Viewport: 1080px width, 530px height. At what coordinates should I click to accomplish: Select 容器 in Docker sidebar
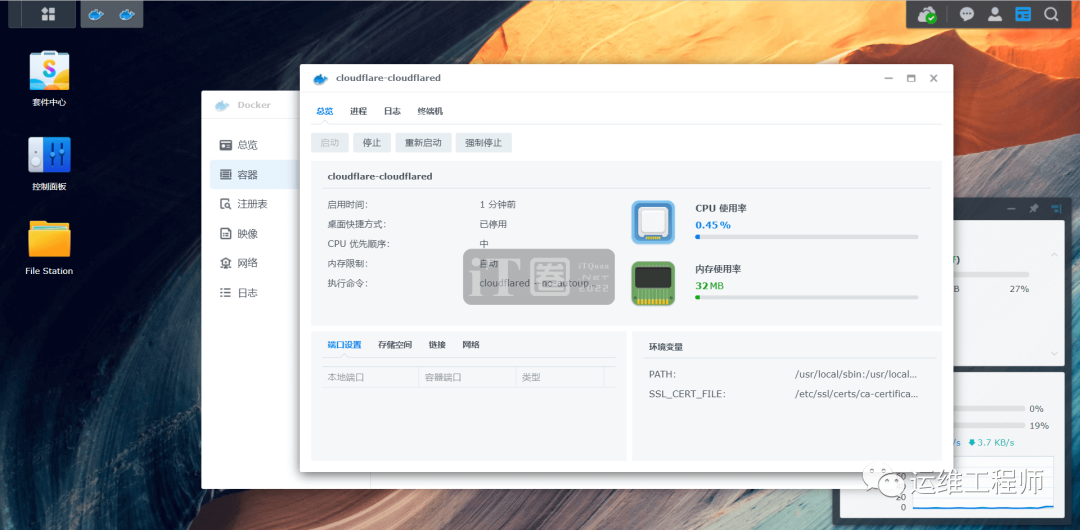pos(255,174)
